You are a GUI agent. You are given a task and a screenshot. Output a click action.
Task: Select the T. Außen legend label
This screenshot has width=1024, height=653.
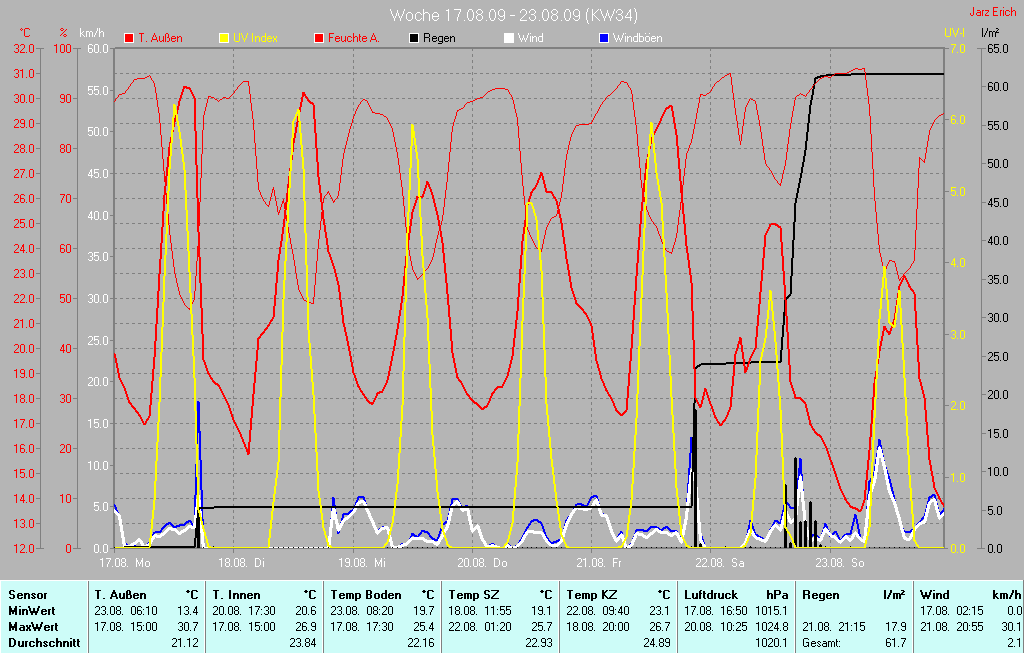[160, 38]
